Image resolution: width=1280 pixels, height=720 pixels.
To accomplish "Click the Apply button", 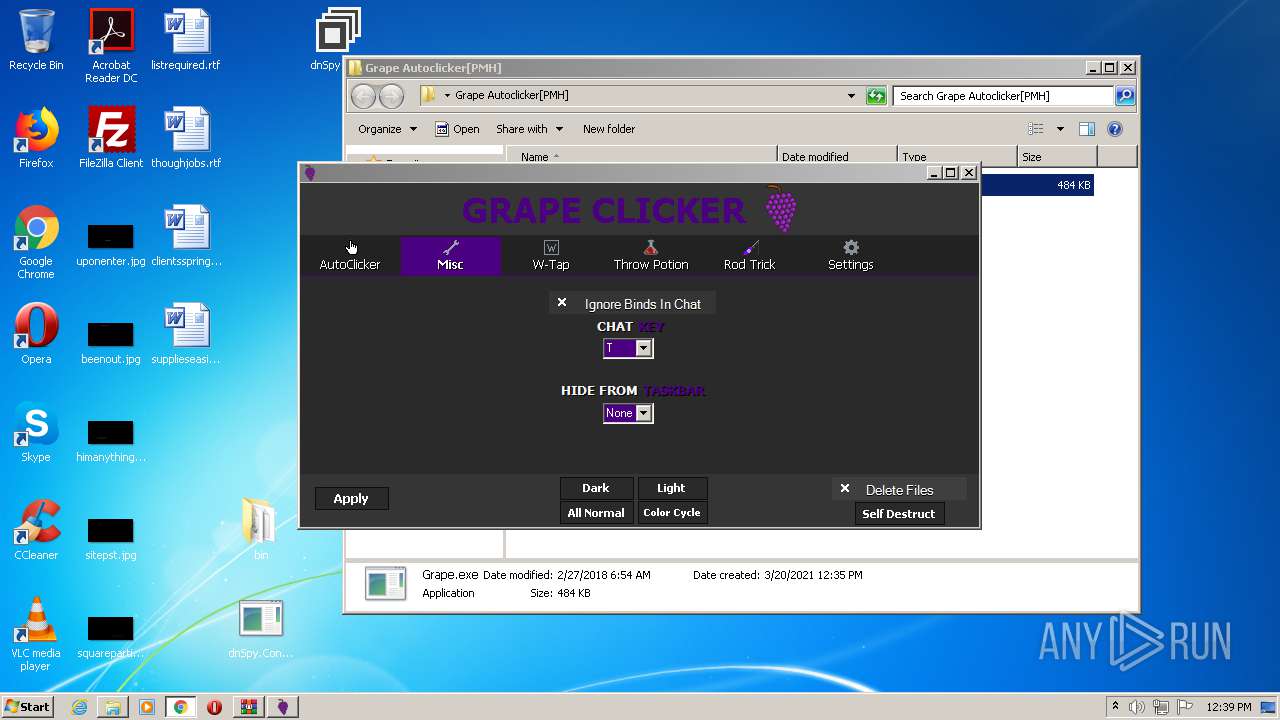I will (x=351, y=498).
